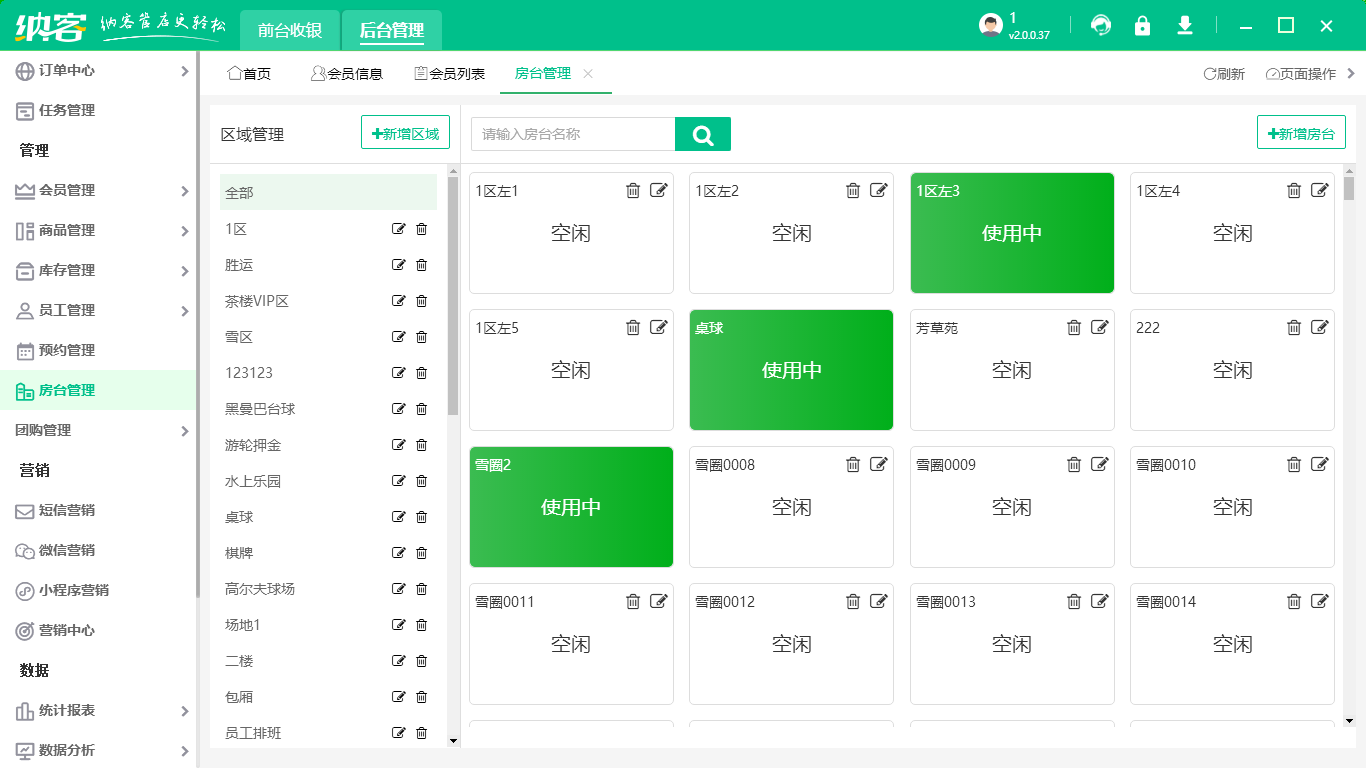The height and width of the screenshot is (768, 1366).
Task: Delete the 茶楼VIP区 area
Action: [x=421, y=301]
